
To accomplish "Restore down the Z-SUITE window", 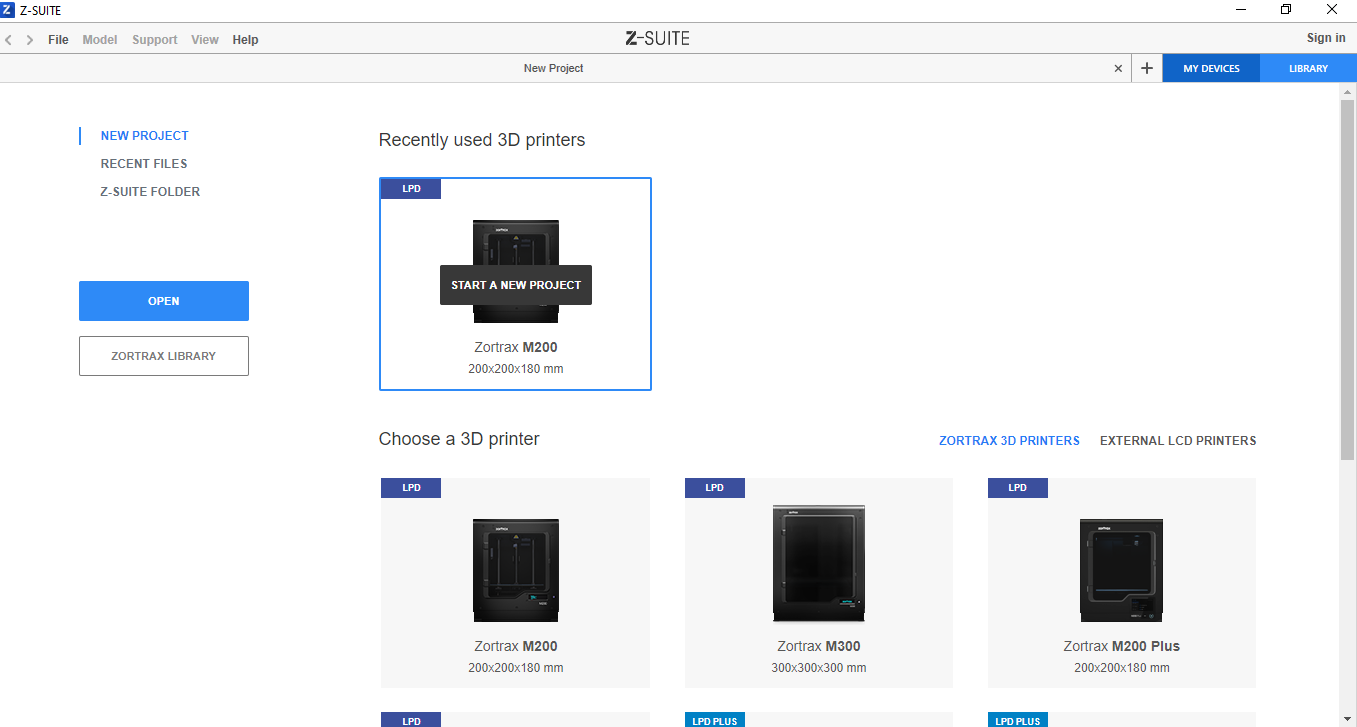I will tap(1286, 10).
